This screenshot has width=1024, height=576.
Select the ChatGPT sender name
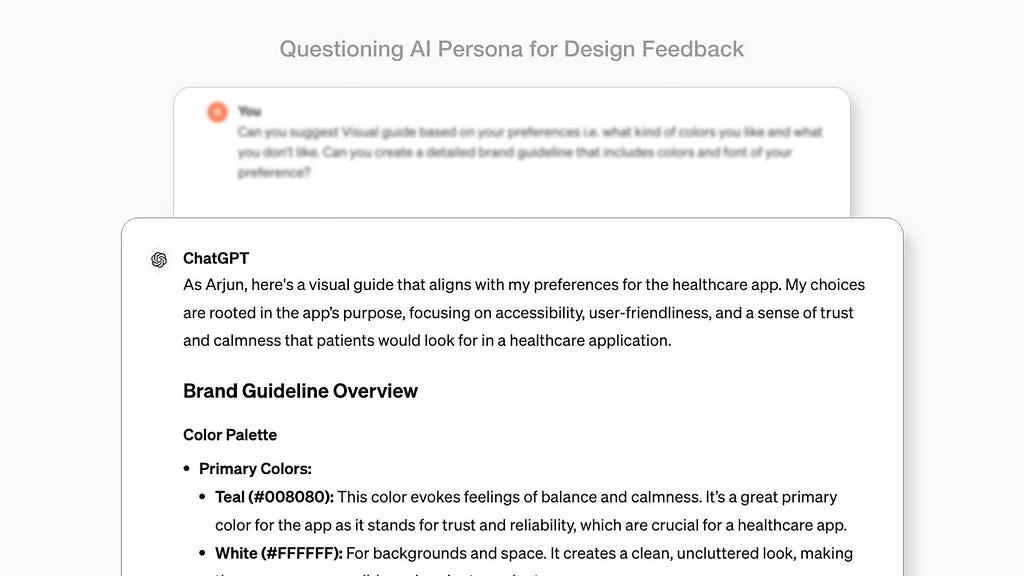(x=216, y=258)
